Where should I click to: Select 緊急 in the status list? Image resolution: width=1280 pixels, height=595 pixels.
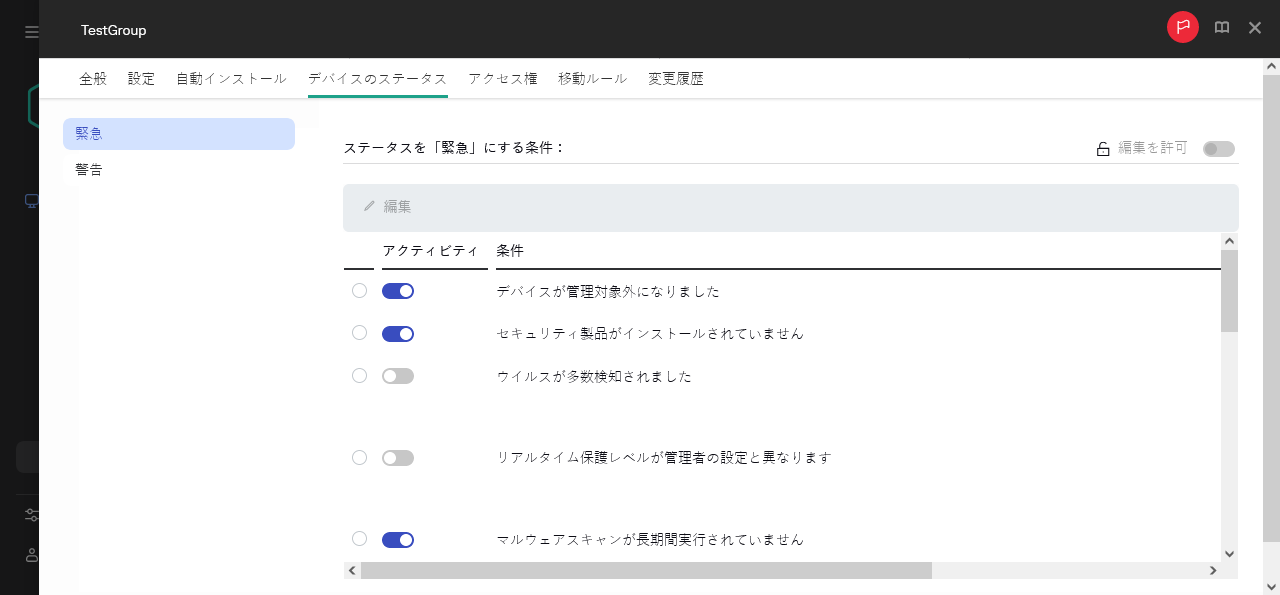(x=89, y=133)
